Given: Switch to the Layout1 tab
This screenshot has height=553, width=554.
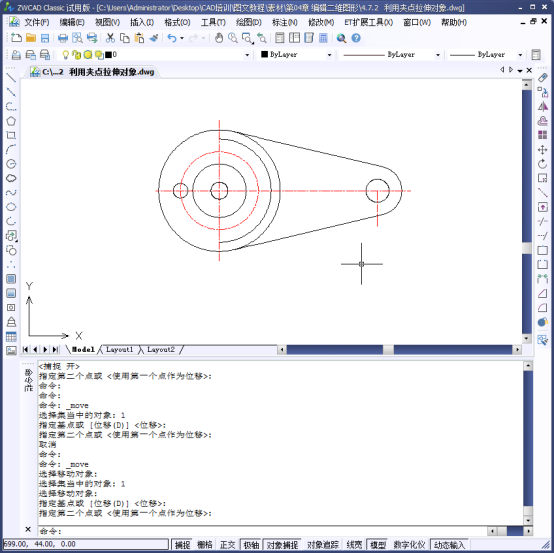Looking at the screenshot, I should (x=119, y=349).
